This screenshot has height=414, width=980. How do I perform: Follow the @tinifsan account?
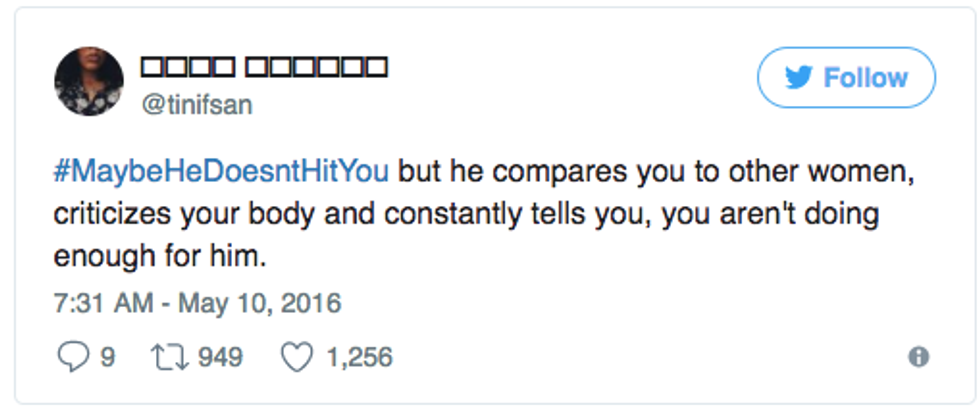(x=845, y=78)
